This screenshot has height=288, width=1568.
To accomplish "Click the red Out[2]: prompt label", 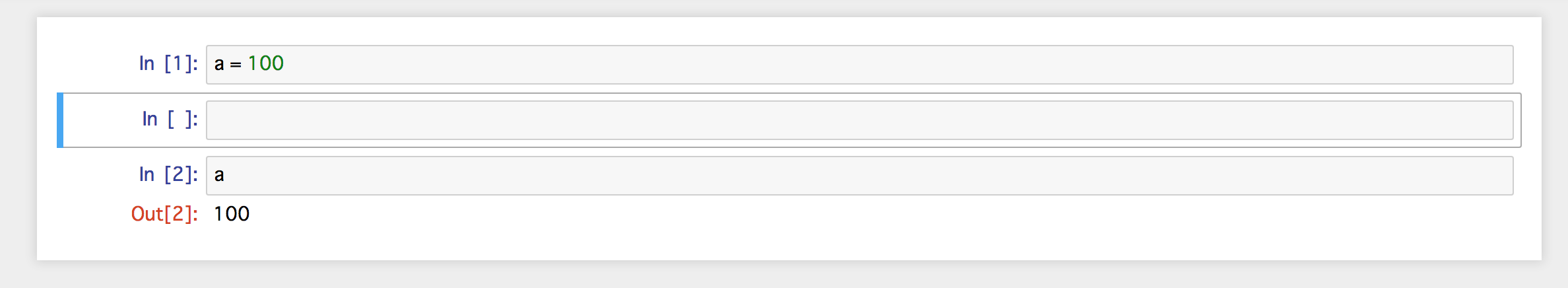I will (164, 214).
